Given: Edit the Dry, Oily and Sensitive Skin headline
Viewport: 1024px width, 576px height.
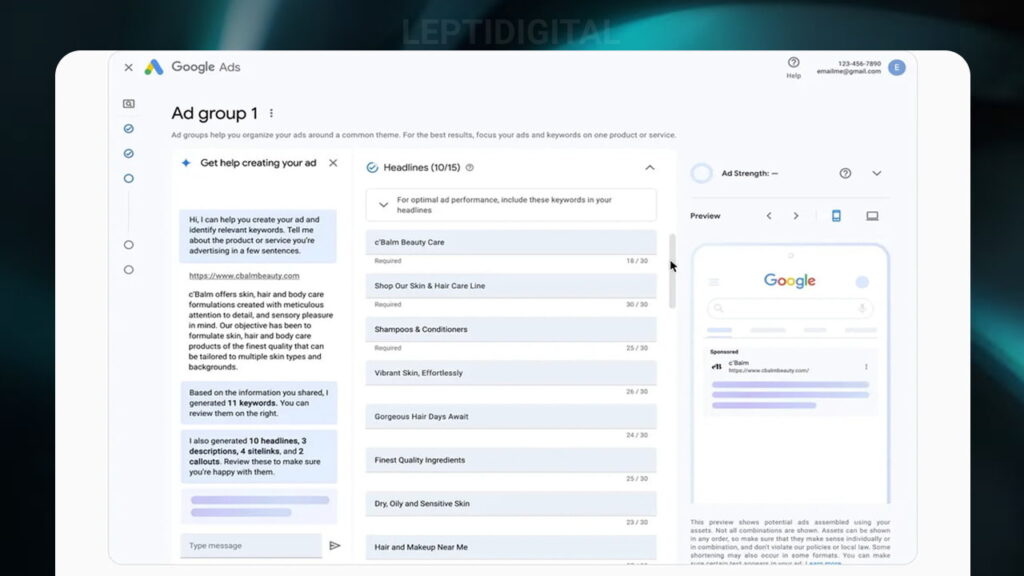Looking at the screenshot, I should [x=511, y=504].
